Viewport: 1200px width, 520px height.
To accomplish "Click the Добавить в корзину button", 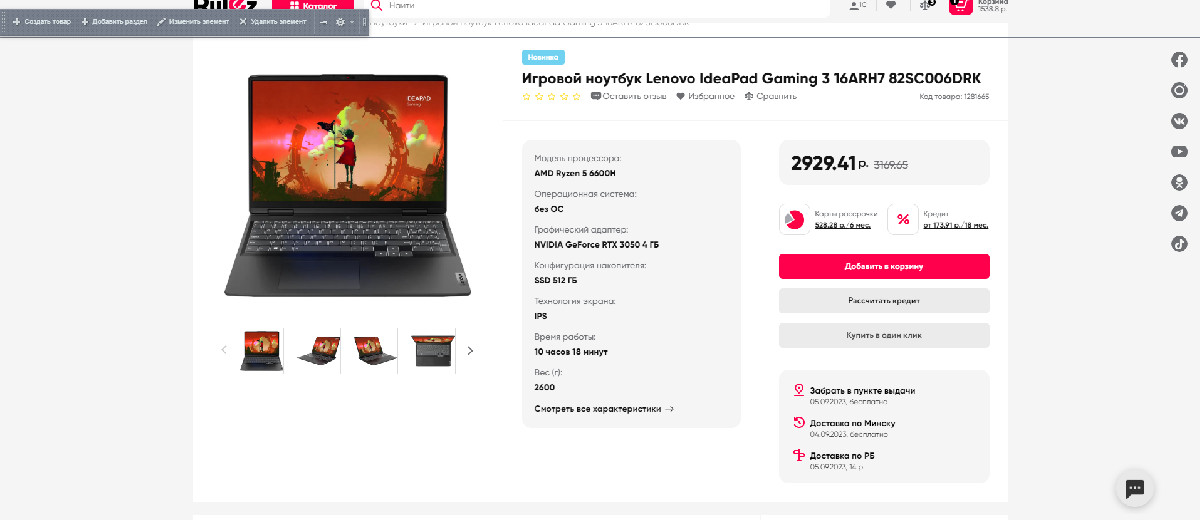I will point(884,266).
